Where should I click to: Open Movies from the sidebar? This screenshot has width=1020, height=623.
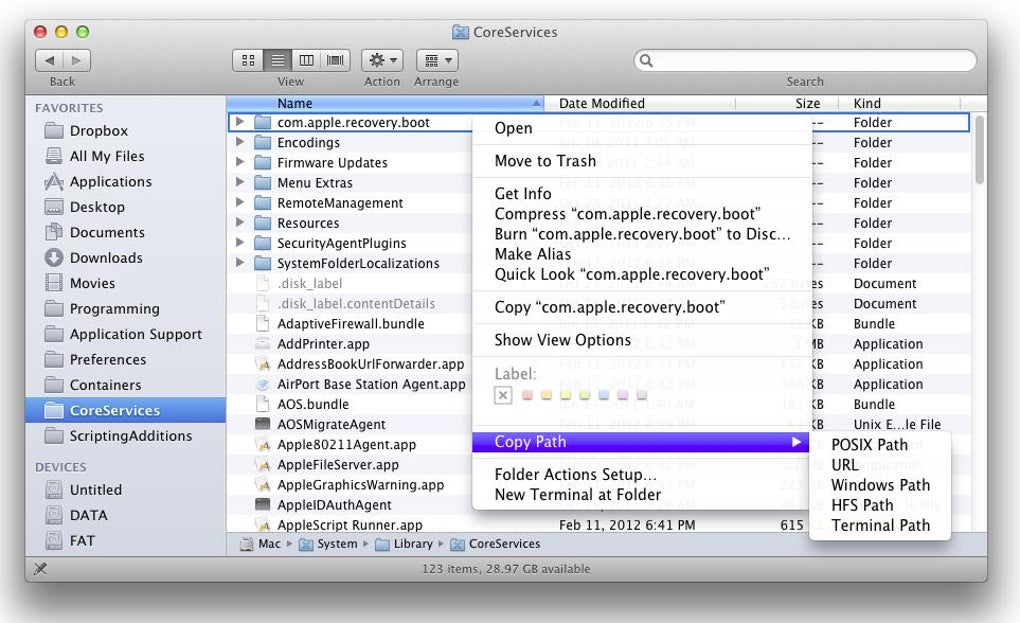pyautogui.click(x=126, y=283)
